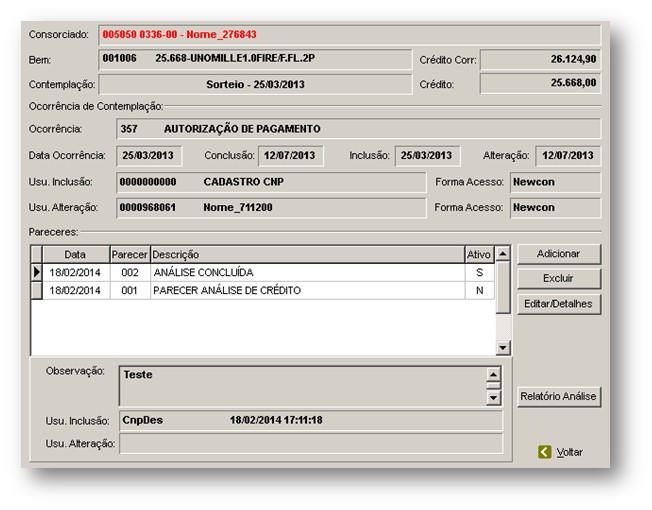Click Usu. Alteração field with Nome_711200
The image size is (652, 510).
tap(271, 208)
